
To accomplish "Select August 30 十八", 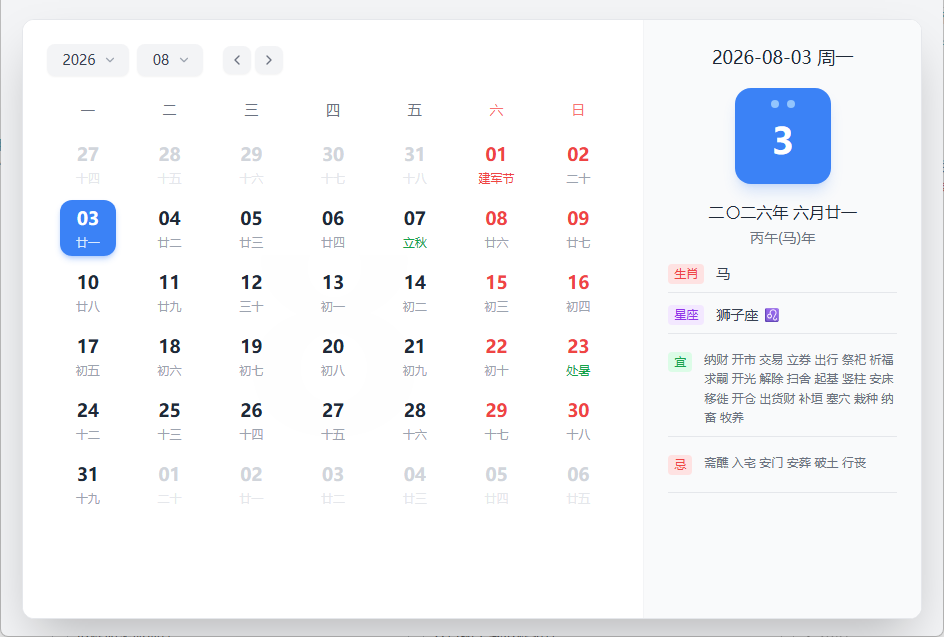I will [578, 420].
